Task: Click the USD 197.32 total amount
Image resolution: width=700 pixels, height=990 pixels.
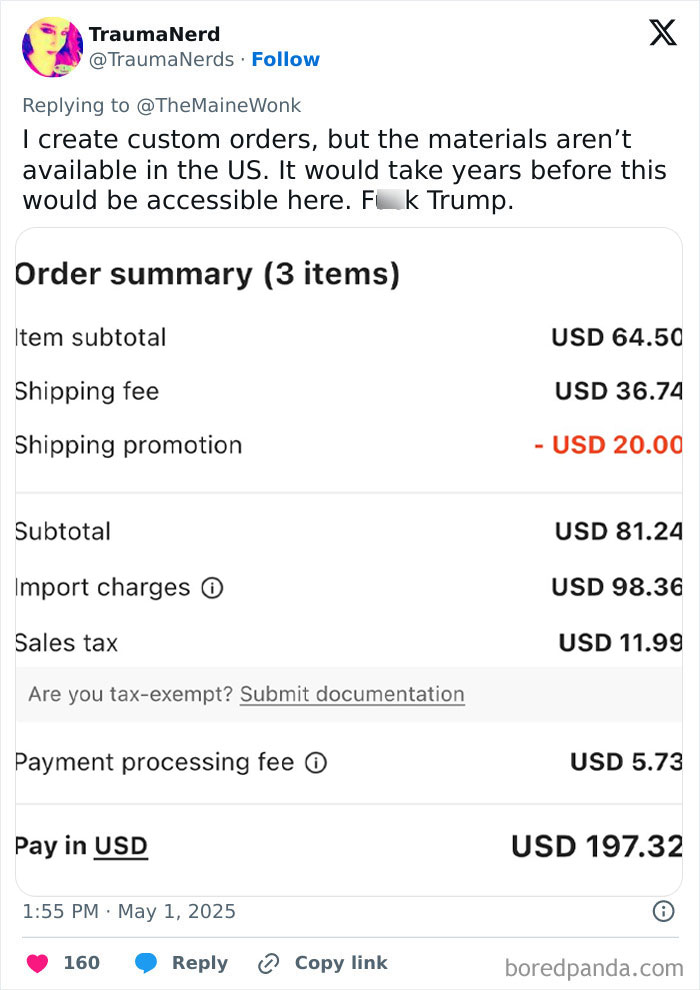Action: coord(596,846)
